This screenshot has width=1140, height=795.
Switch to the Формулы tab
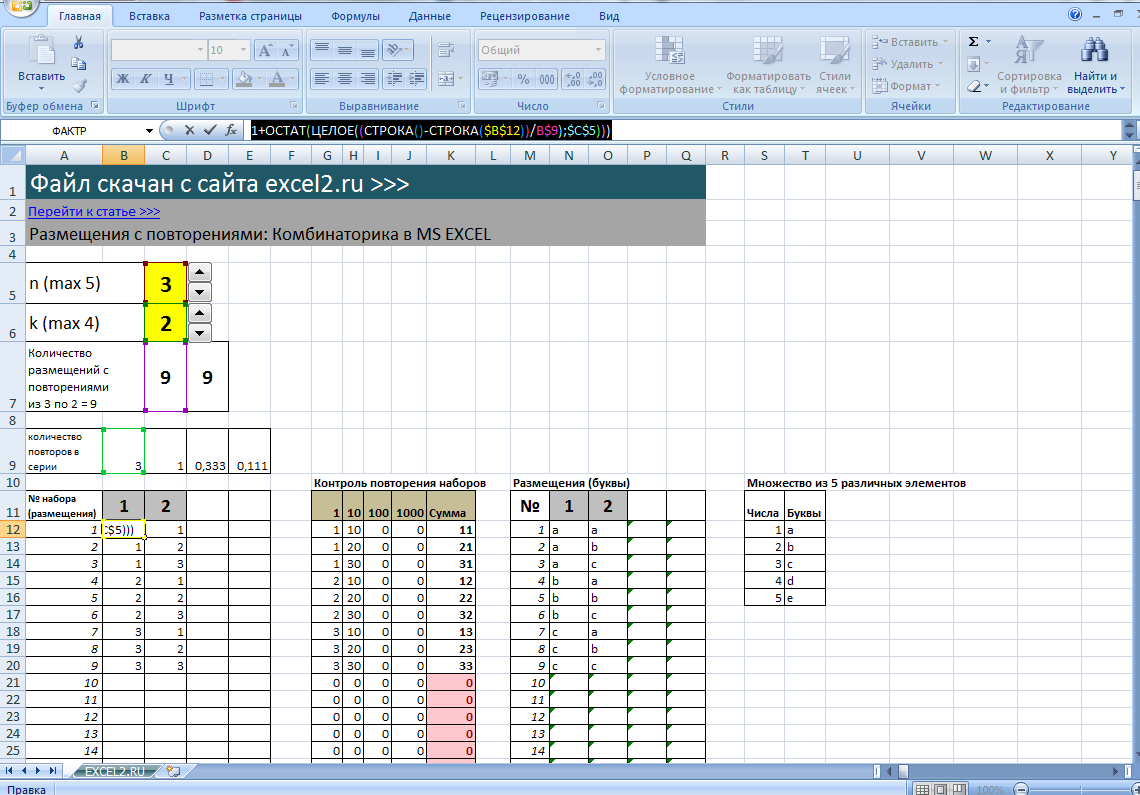tap(356, 16)
